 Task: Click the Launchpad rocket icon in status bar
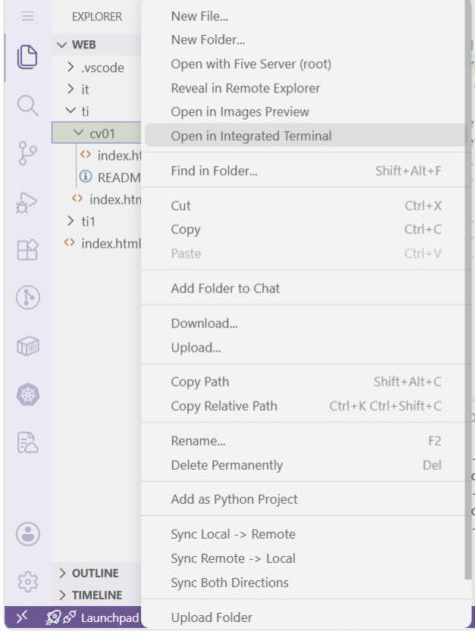click(x=53, y=617)
